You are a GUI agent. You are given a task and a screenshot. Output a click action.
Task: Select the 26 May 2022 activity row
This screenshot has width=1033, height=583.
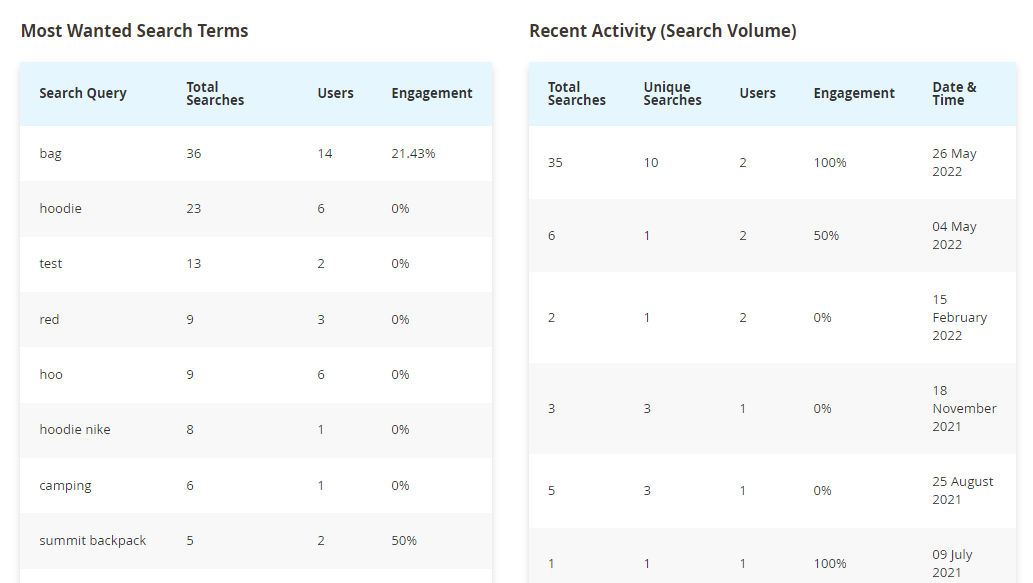[772, 163]
